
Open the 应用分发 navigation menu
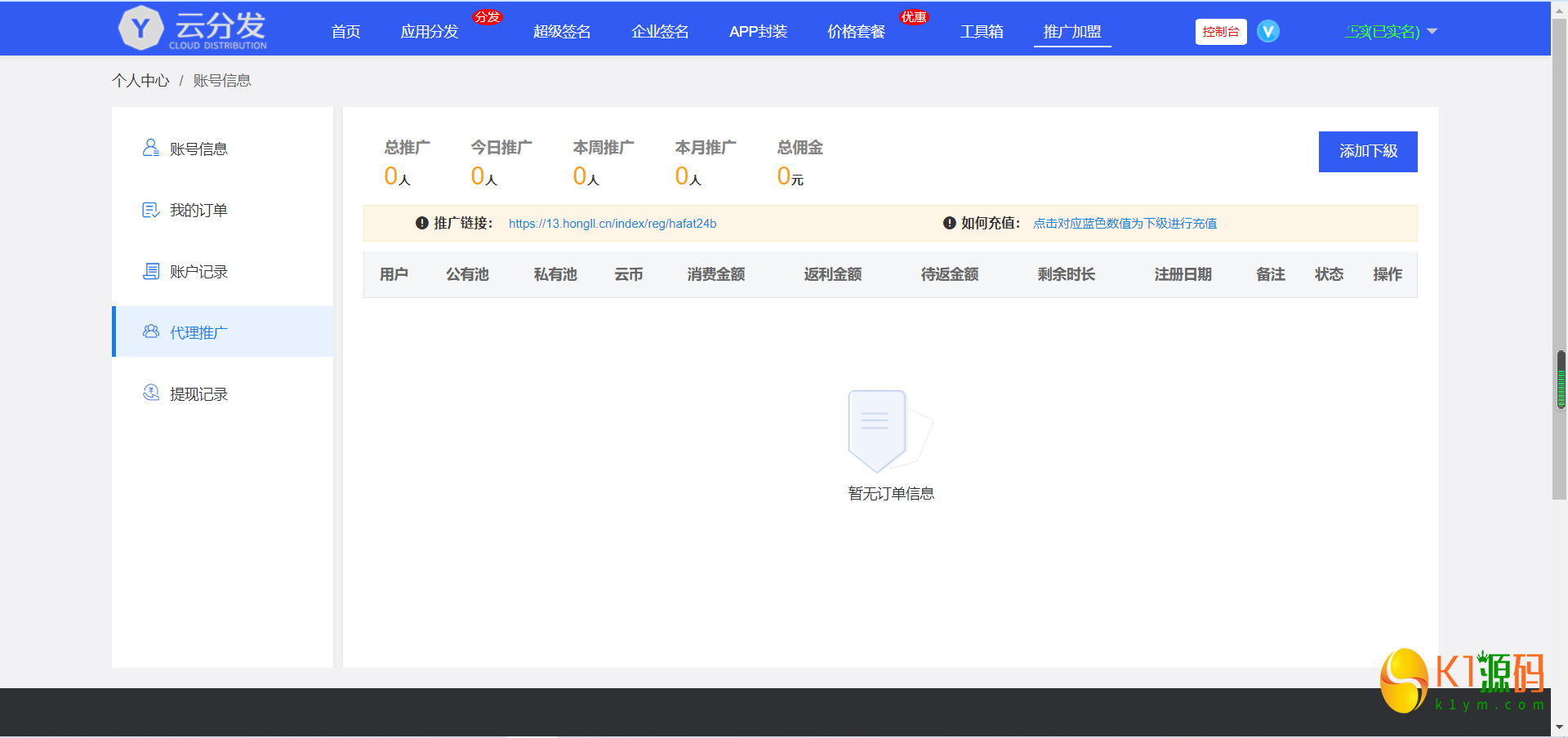click(430, 32)
